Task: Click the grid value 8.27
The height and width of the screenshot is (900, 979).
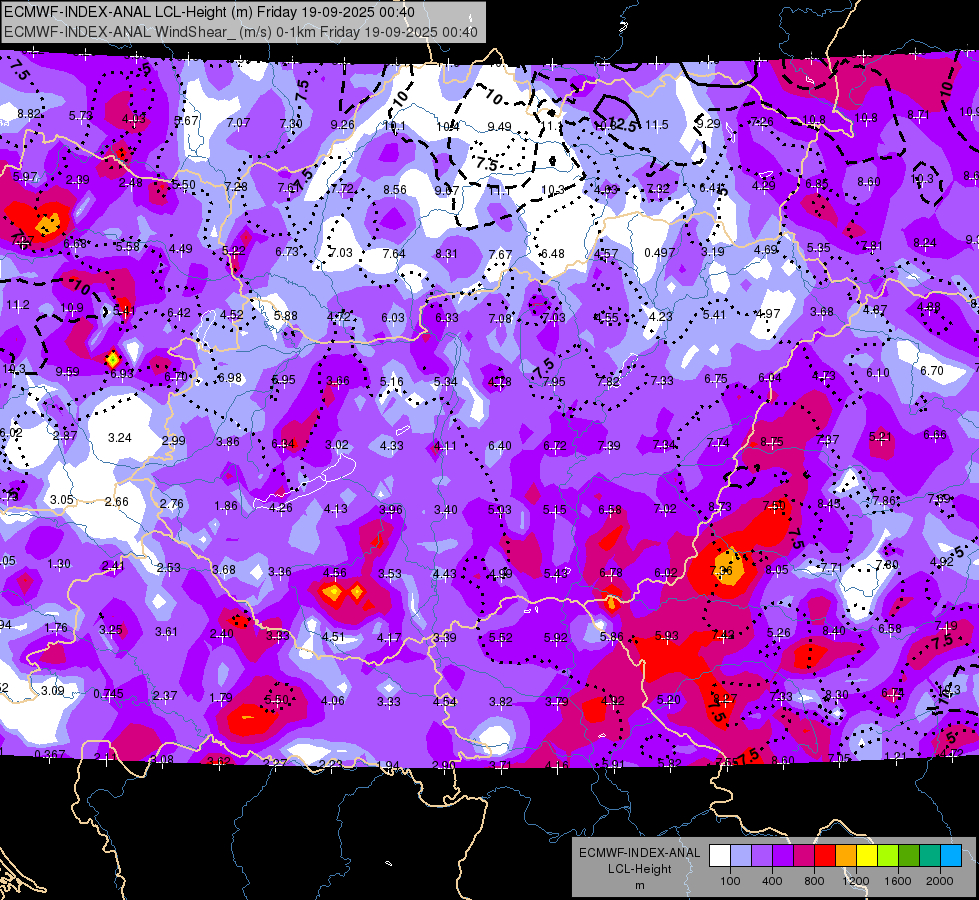Action: click(725, 698)
